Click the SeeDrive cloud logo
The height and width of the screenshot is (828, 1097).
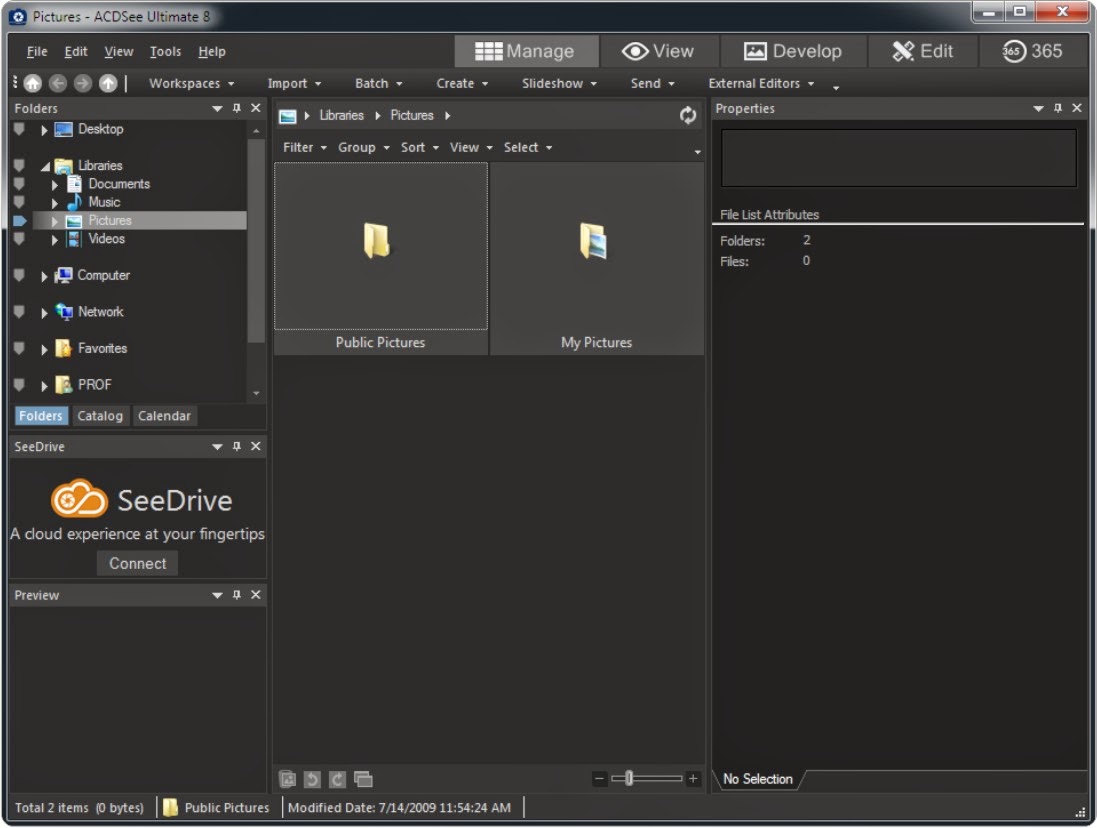pyautogui.click(x=79, y=499)
